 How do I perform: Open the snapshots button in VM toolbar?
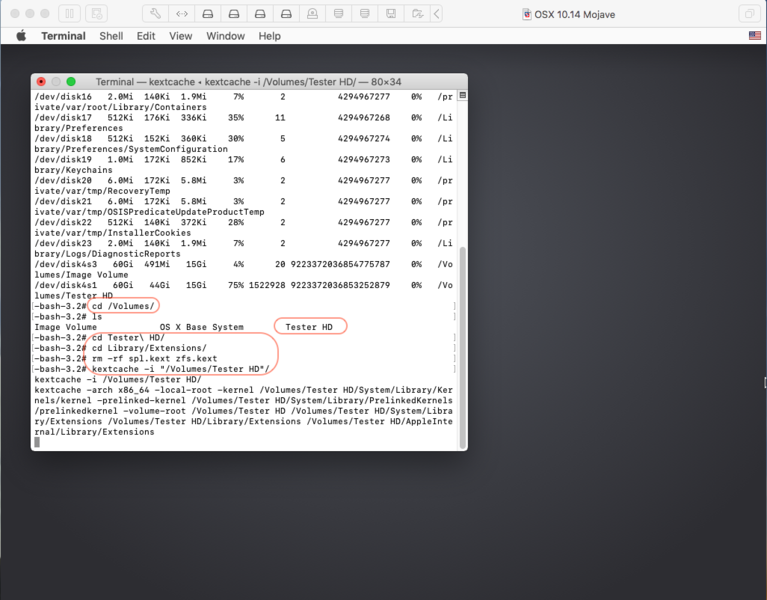[x=96, y=14]
